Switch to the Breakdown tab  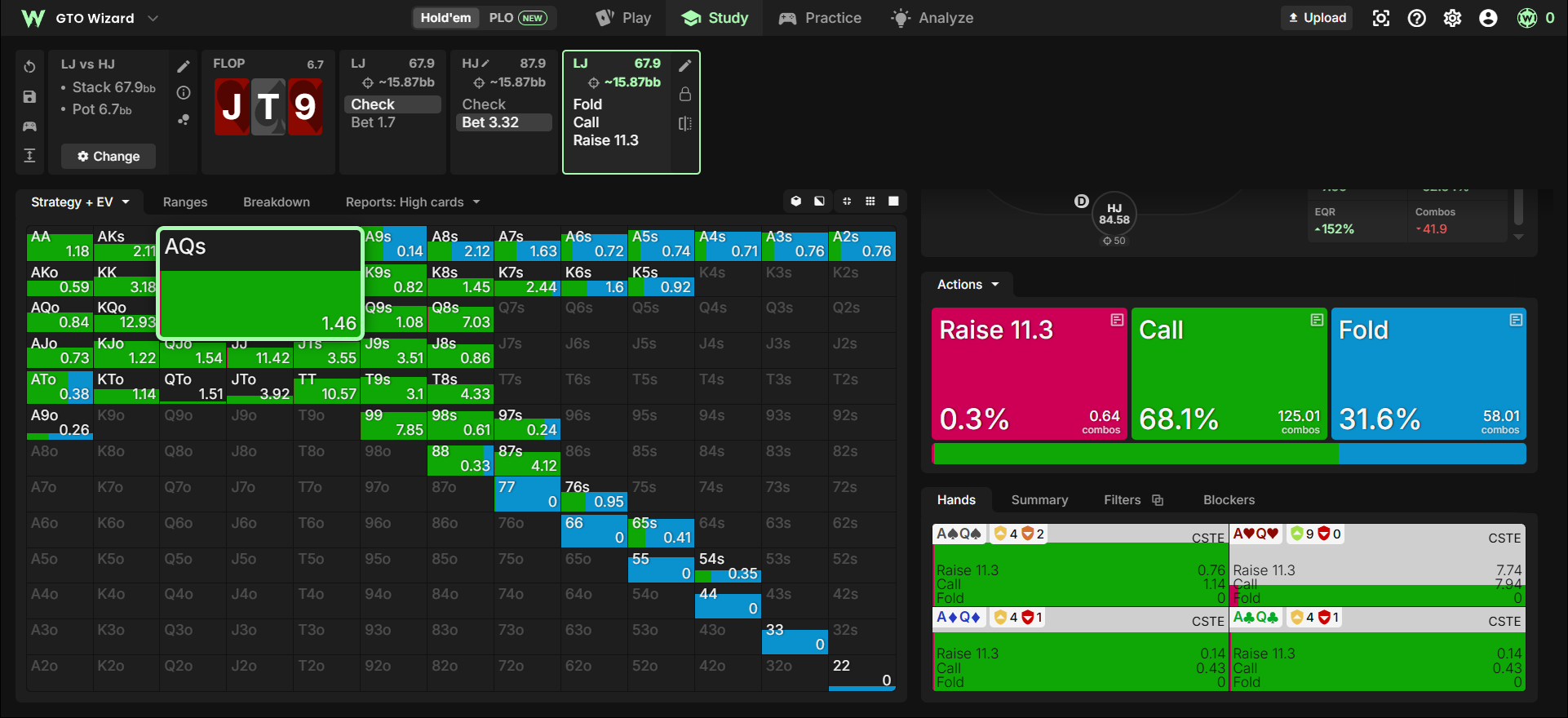point(277,202)
